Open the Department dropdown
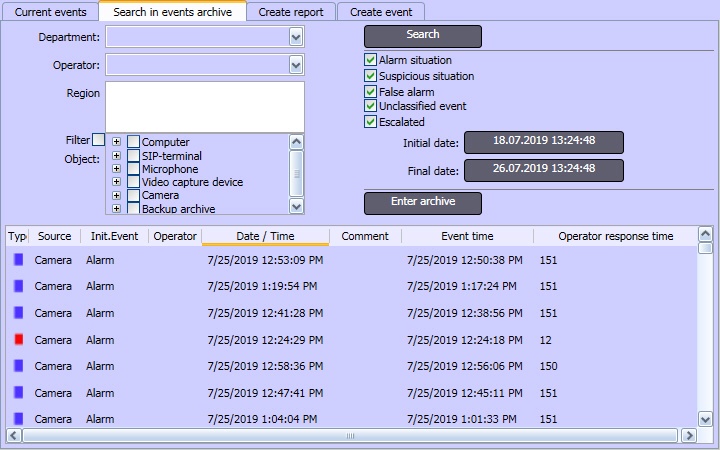This screenshot has height=450, width=720. (x=296, y=37)
